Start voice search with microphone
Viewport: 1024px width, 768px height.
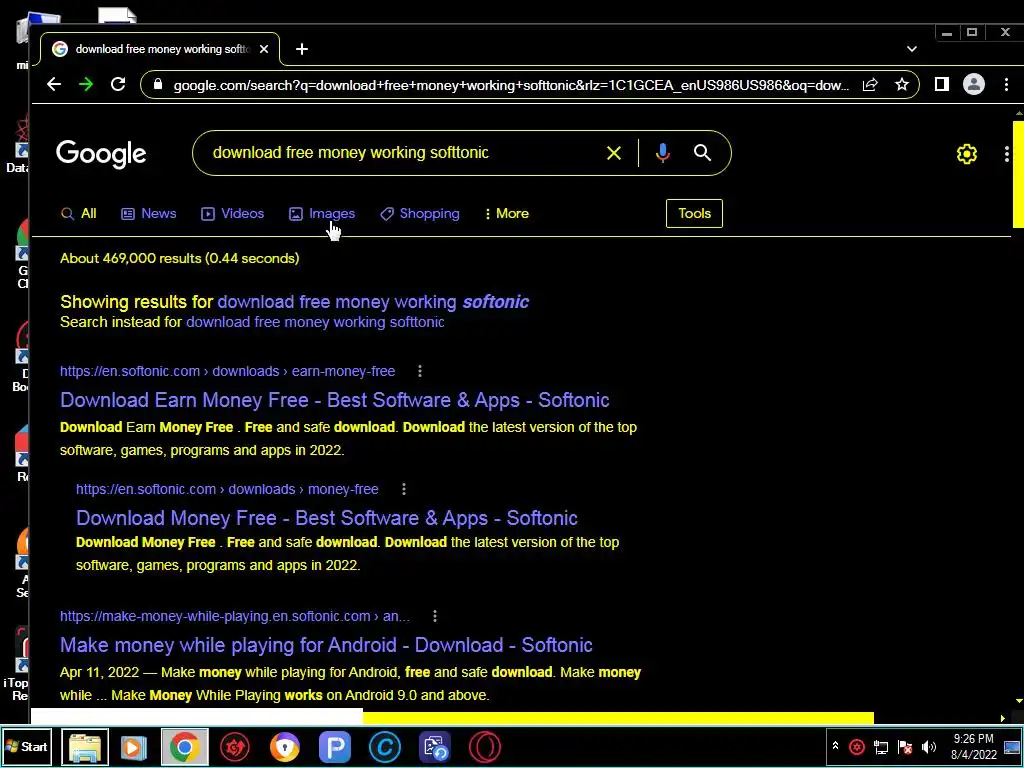(x=662, y=153)
